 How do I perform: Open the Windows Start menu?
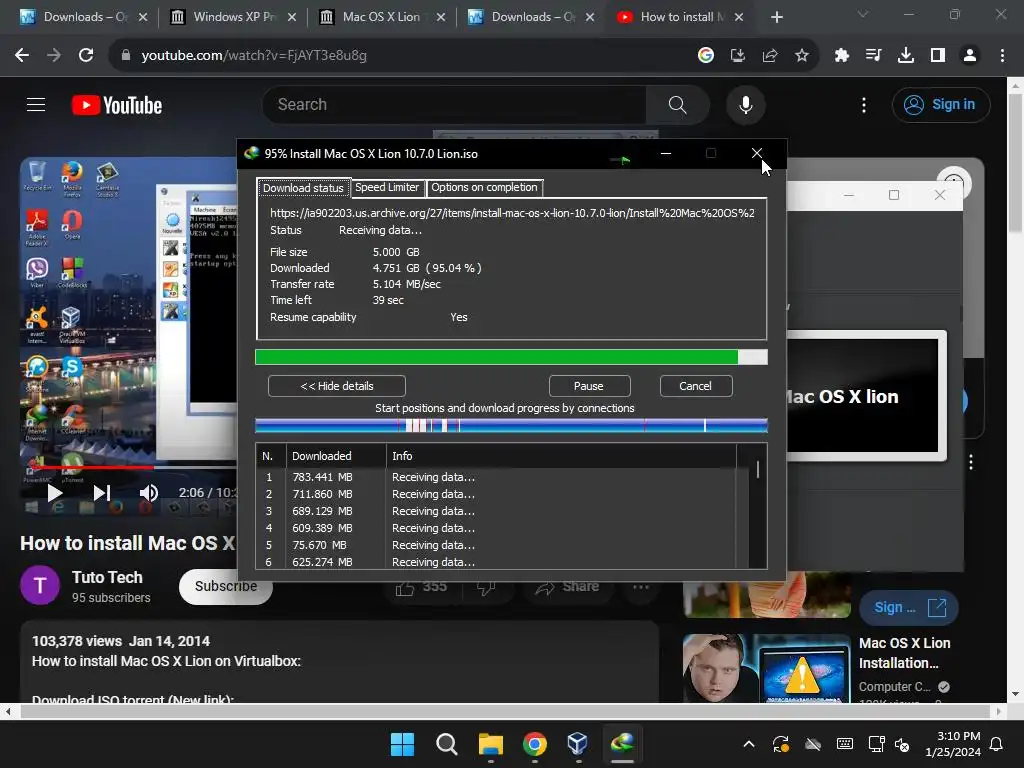(402, 744)
